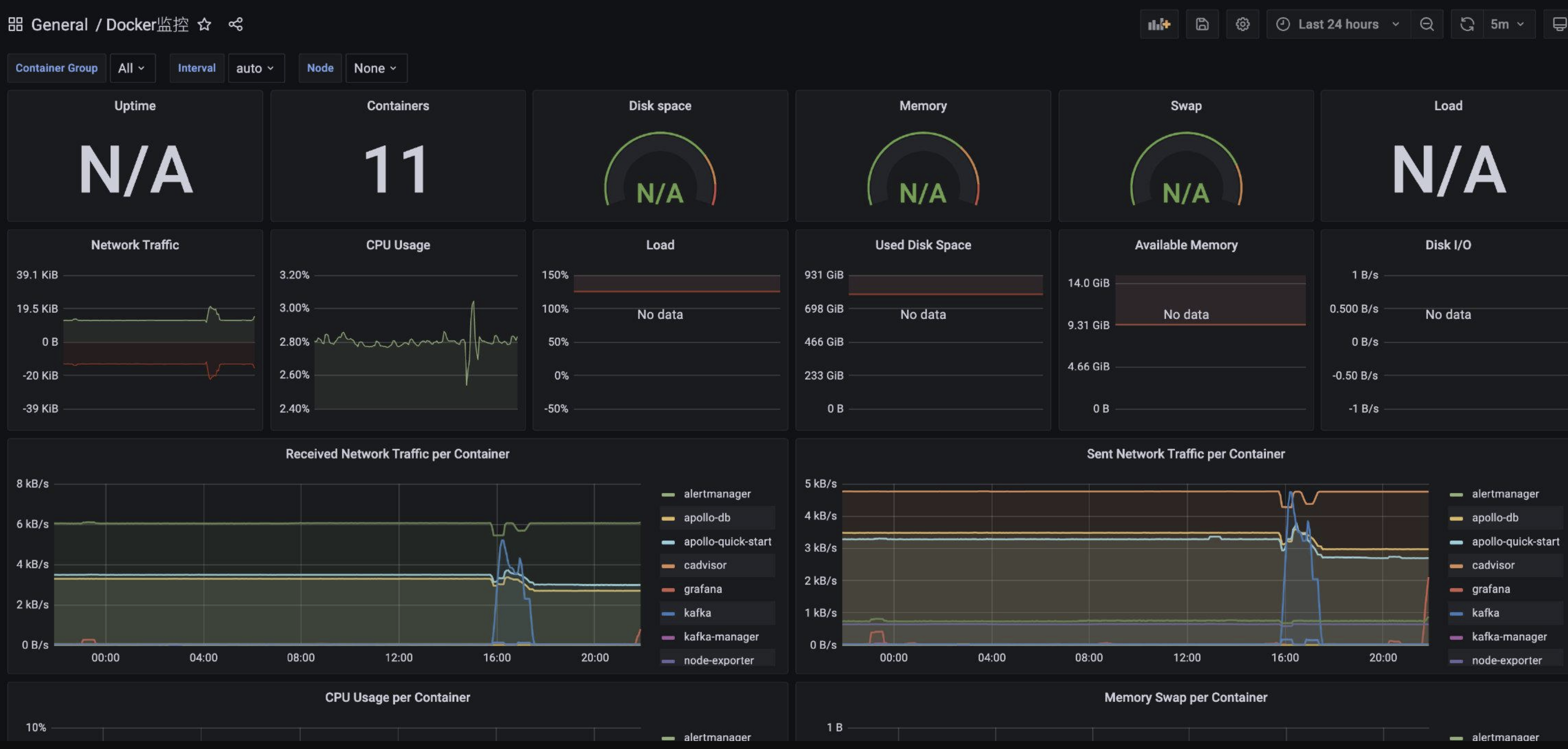1568x749 pixels.
Task: Zoom out the time range
Action: point(1426,24)
